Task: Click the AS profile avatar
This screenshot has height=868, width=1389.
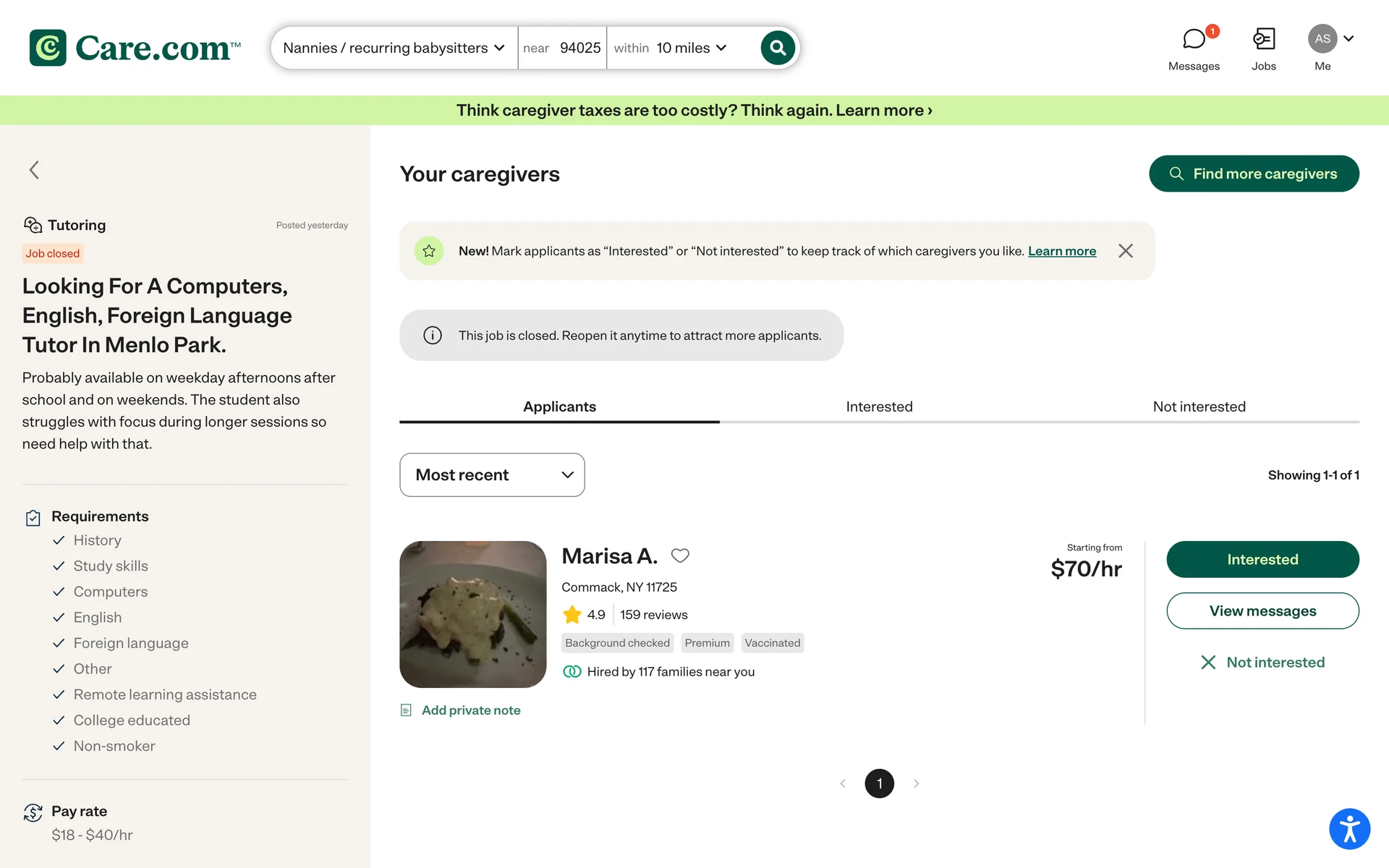Action: pyautogui.click(x=1322, y=39)
